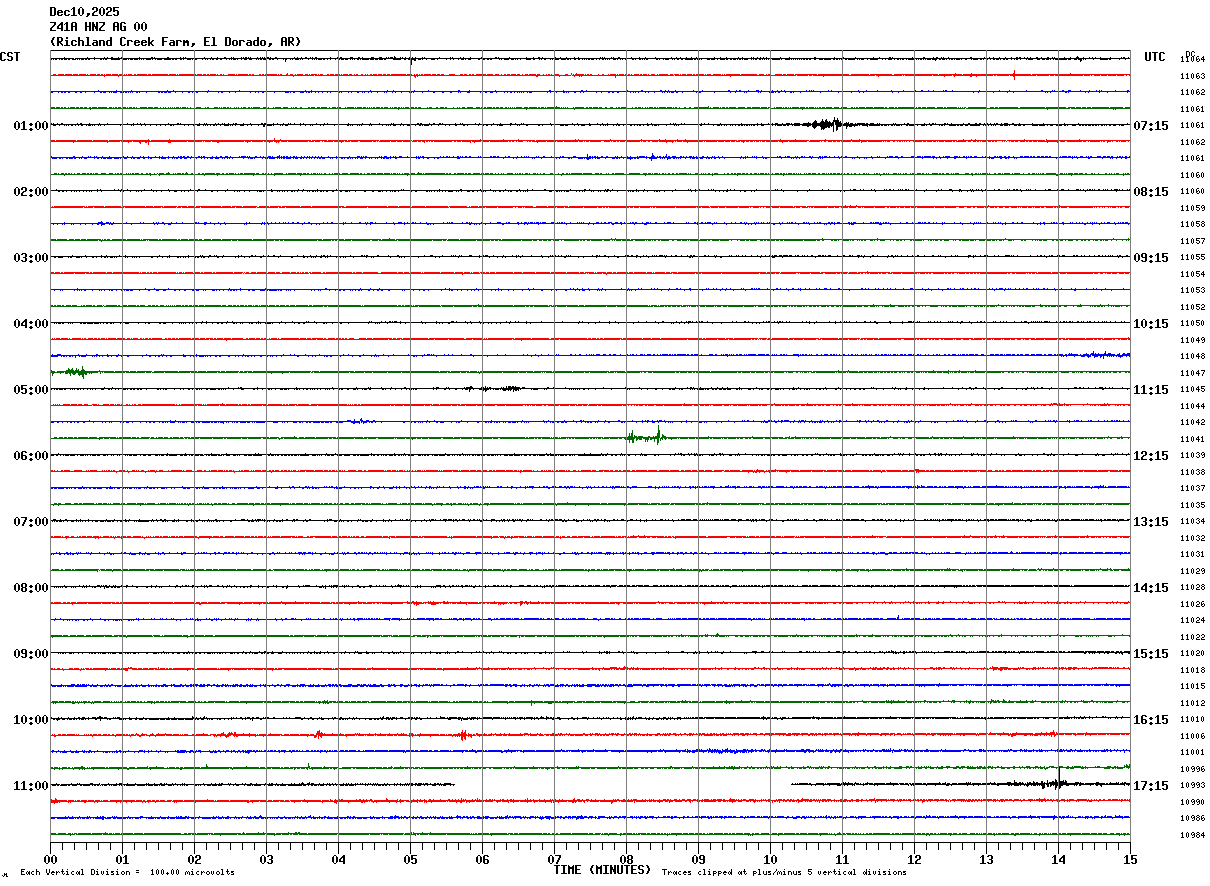Viewport: 1210px width, 886px height.
Task: Click the red trace spike just before minute 6
Action: 463,735
